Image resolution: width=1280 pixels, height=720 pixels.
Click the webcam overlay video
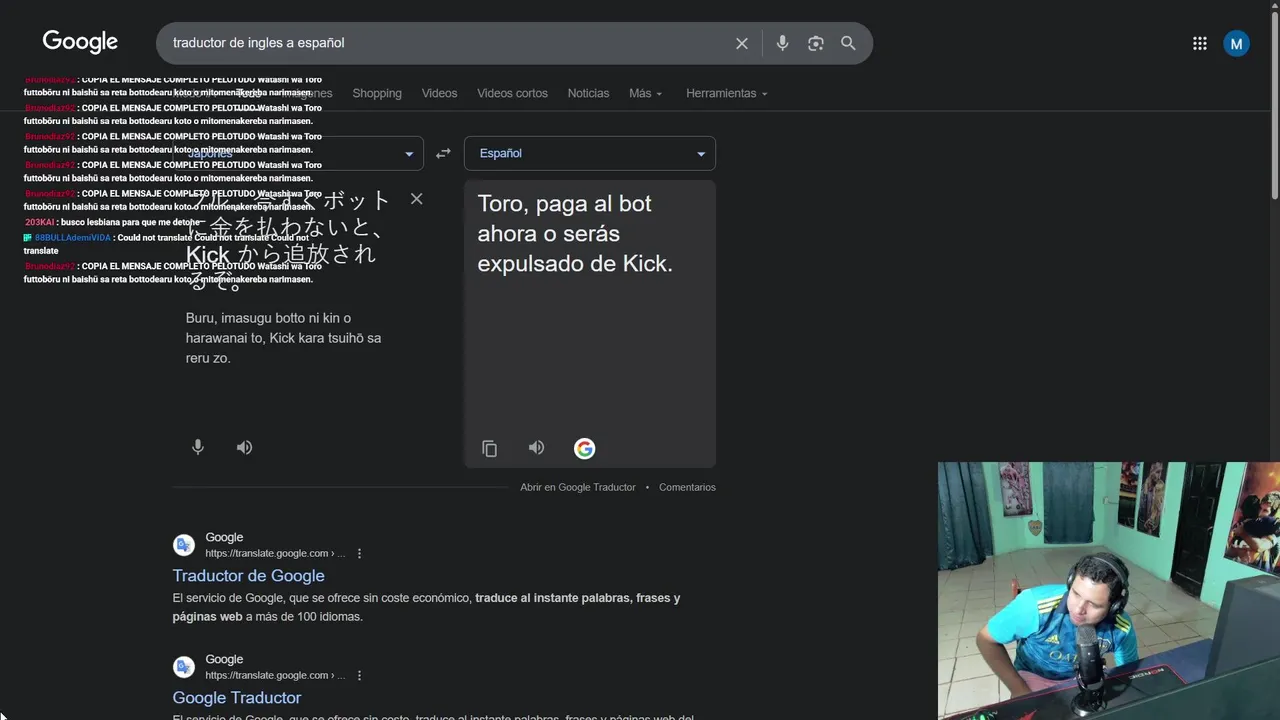click(1109, 591)
